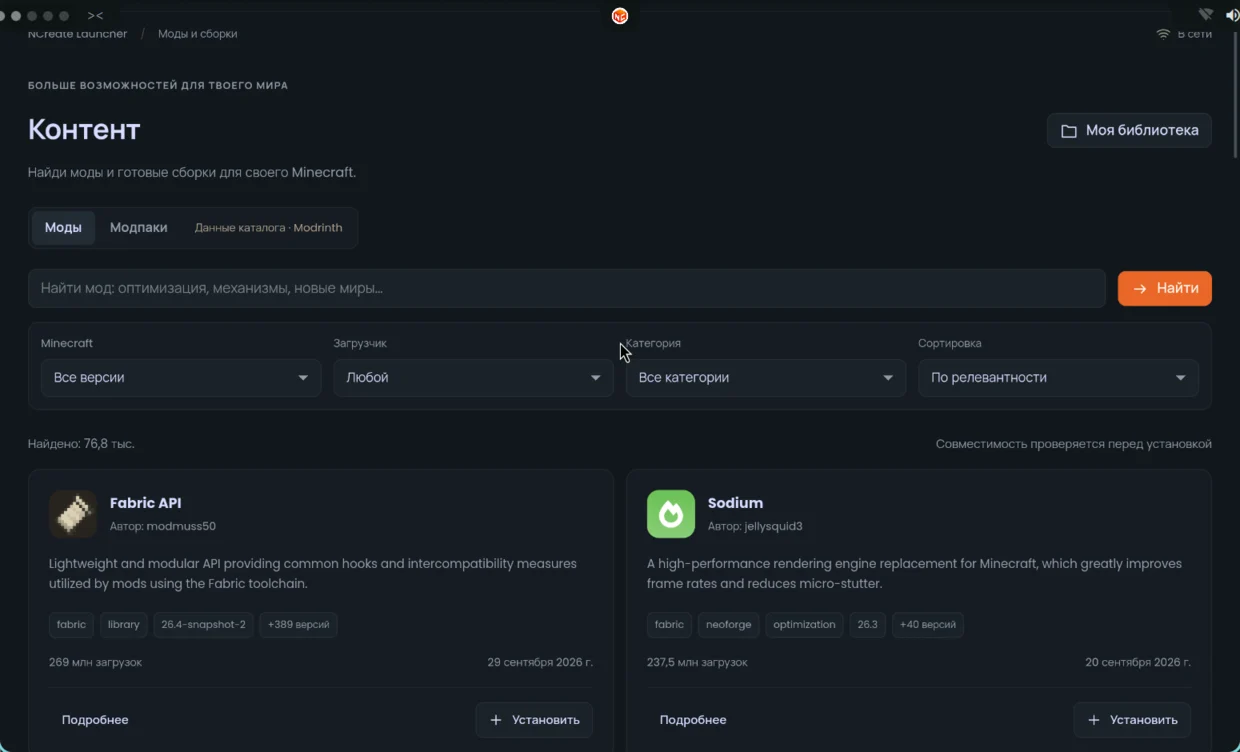This screenshot has width=1240, height=752.
Task: Click the neoforge tag on Sodium
Action: point(729,625)
